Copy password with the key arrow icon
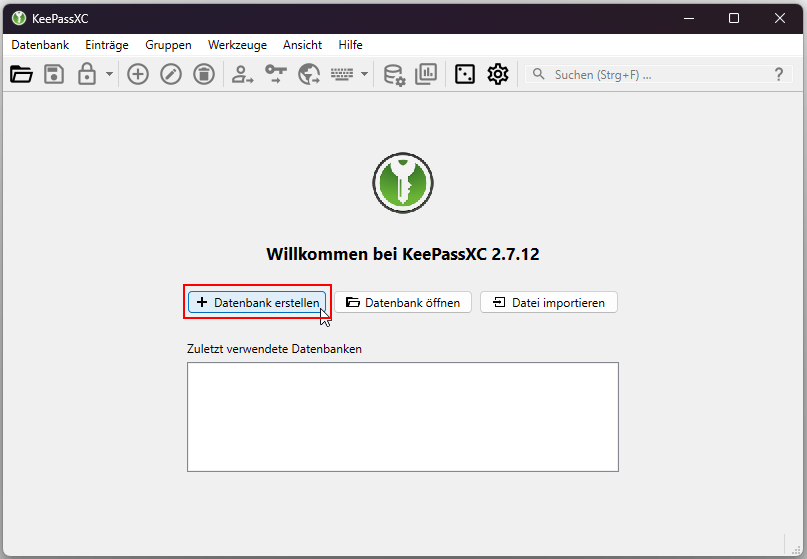Screen dimensions: 807x559 pos(276,75)
